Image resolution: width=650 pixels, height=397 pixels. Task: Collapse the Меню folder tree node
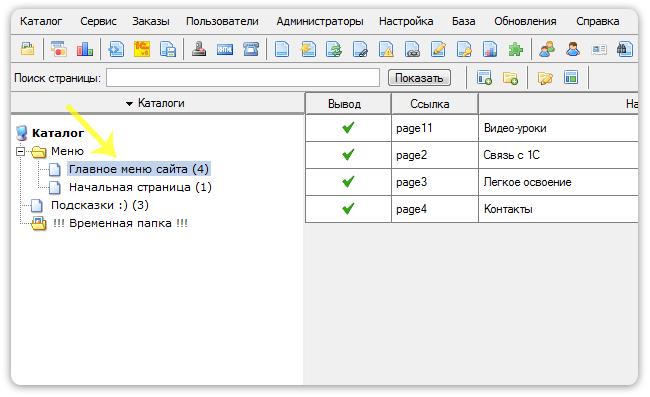[x=20, y=152]
